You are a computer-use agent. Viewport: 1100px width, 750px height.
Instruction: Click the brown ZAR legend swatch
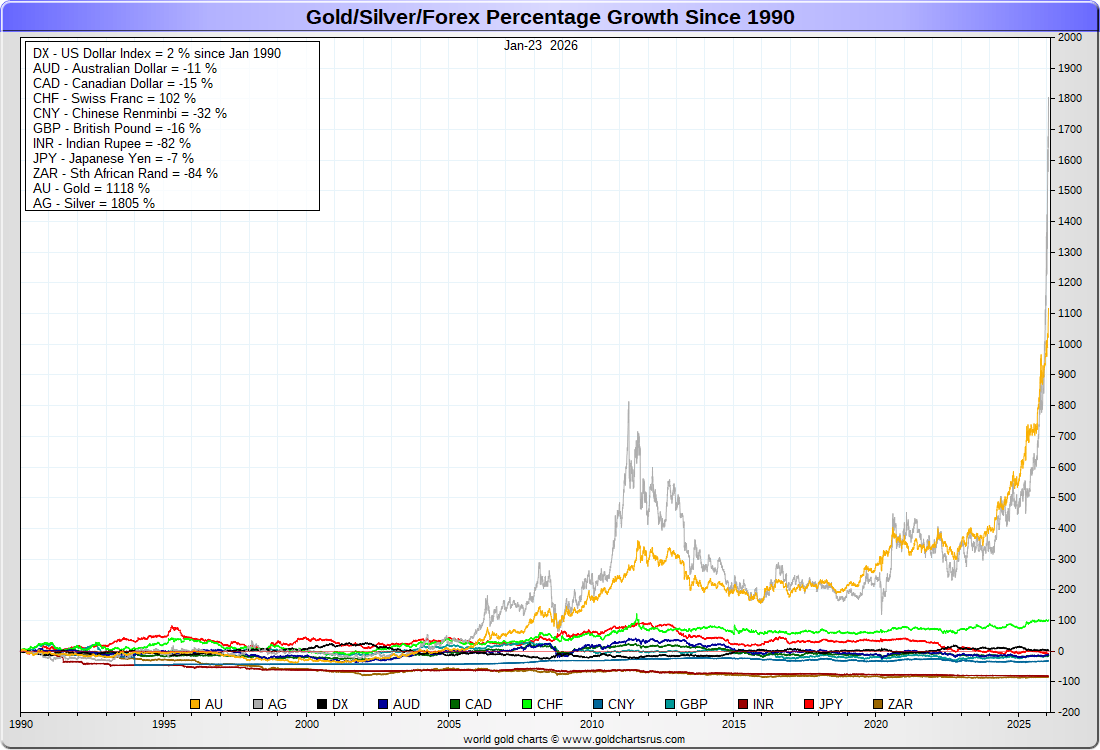click(878, 704)
